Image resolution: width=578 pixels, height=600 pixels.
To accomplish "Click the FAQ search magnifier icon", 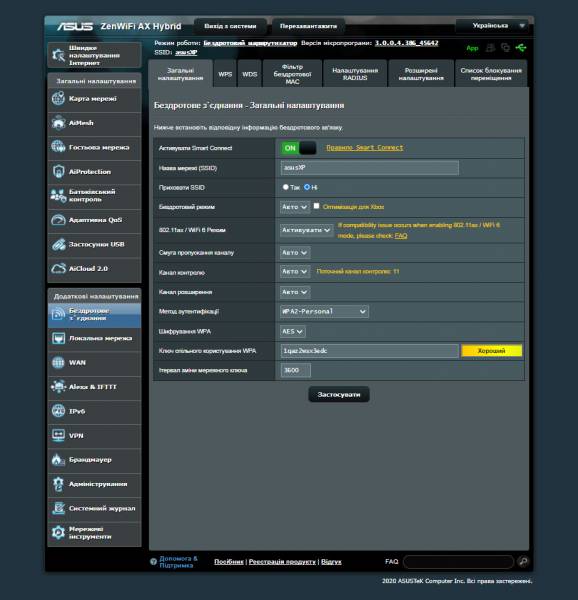I will coord(523,561).
